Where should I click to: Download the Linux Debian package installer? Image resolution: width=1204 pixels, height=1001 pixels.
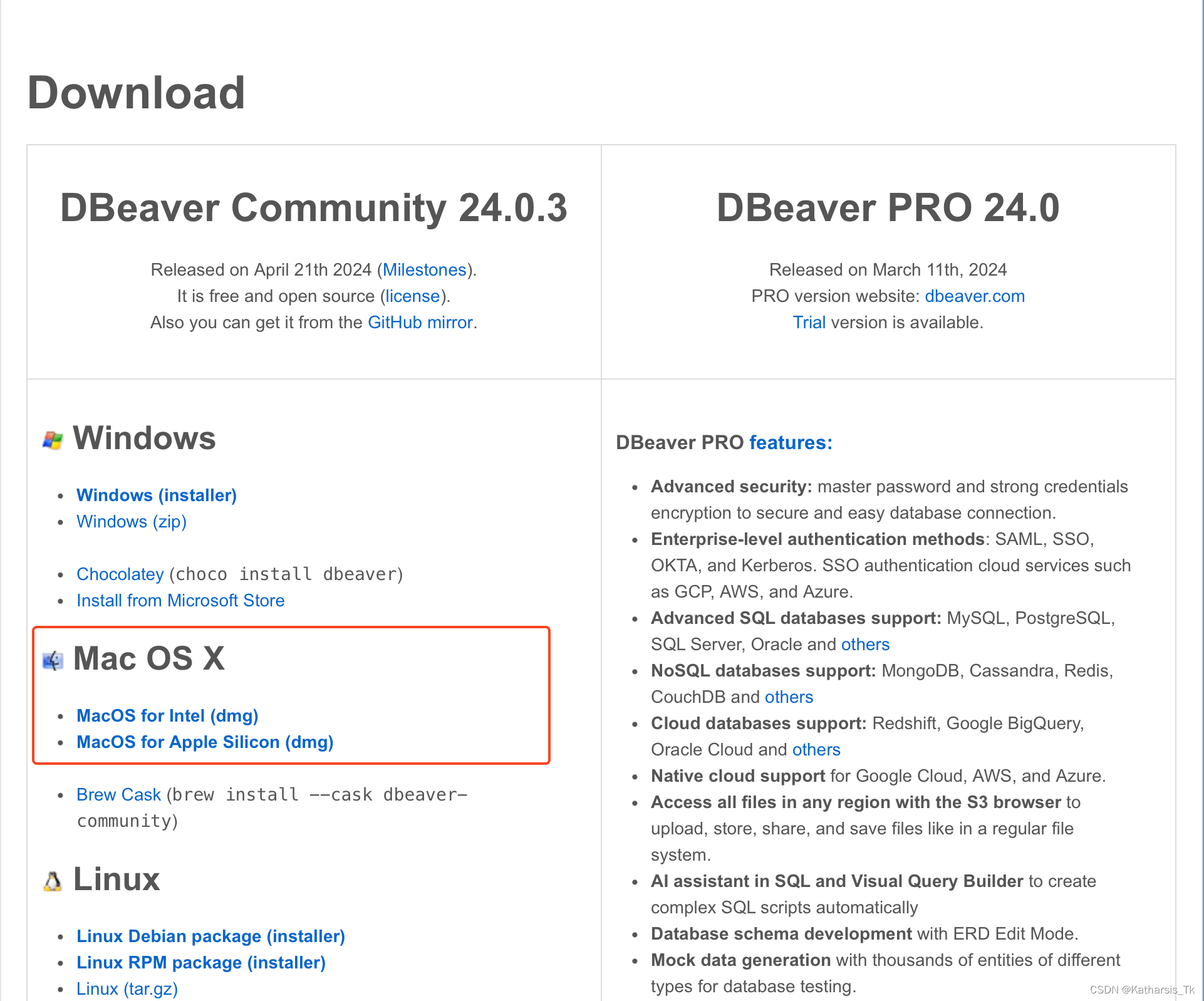click(x=210, y=936)
